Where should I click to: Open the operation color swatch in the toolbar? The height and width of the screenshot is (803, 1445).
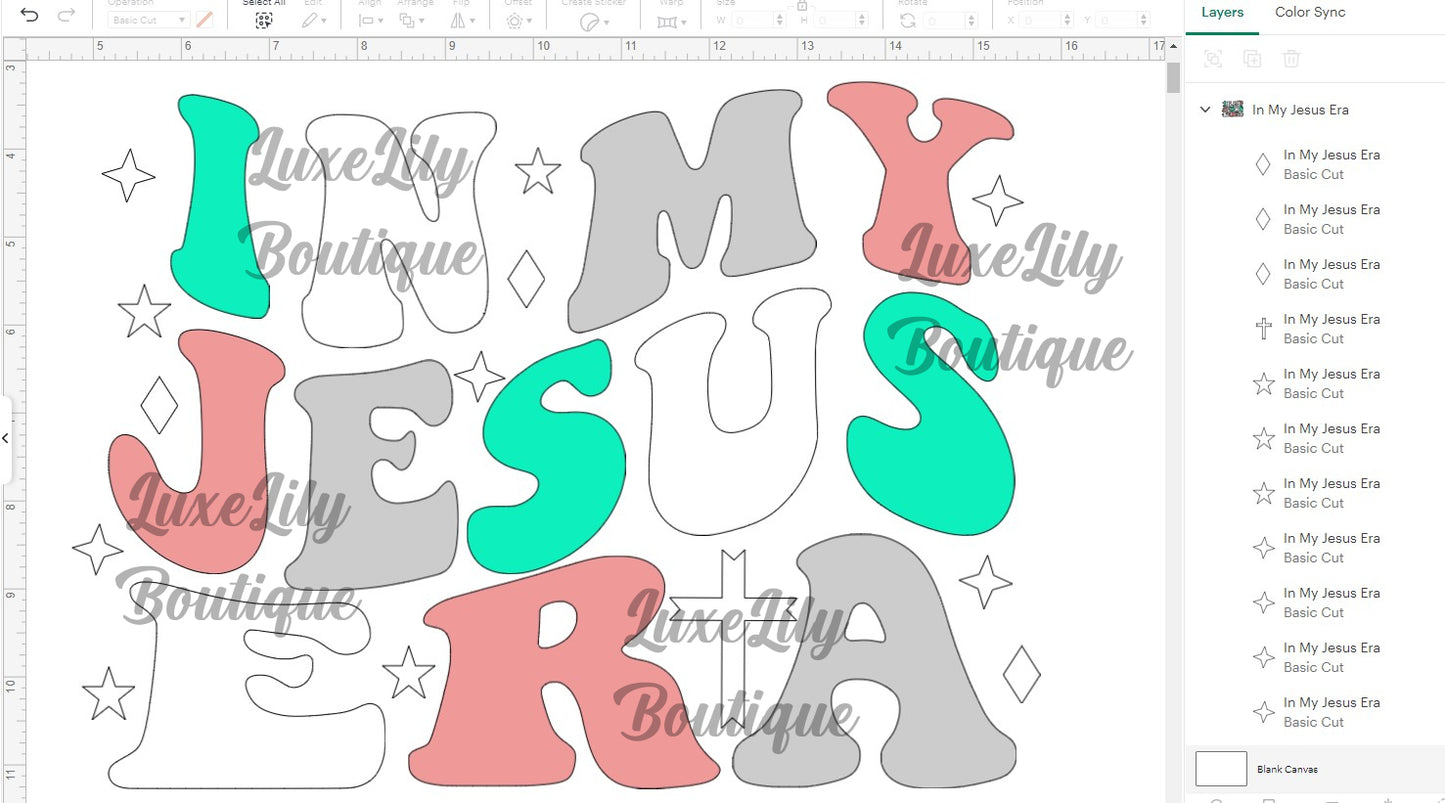[204, 20]
